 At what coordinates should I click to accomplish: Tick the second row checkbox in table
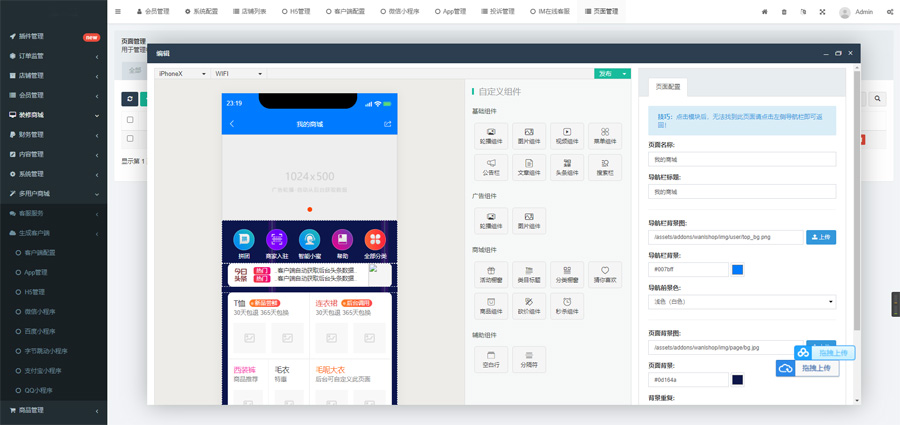coord(129,139)
